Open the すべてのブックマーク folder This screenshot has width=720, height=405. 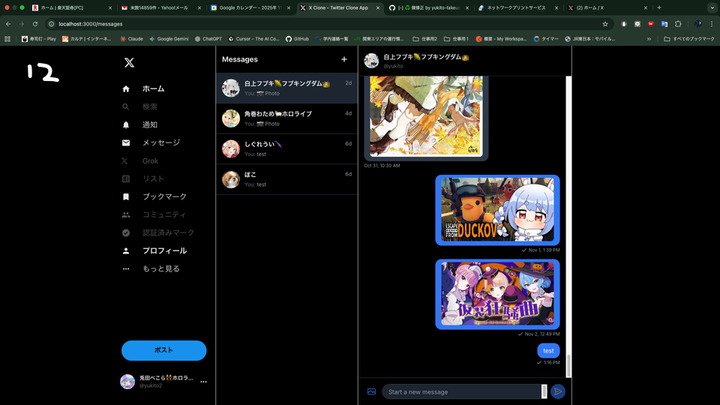tap(689, 39)
